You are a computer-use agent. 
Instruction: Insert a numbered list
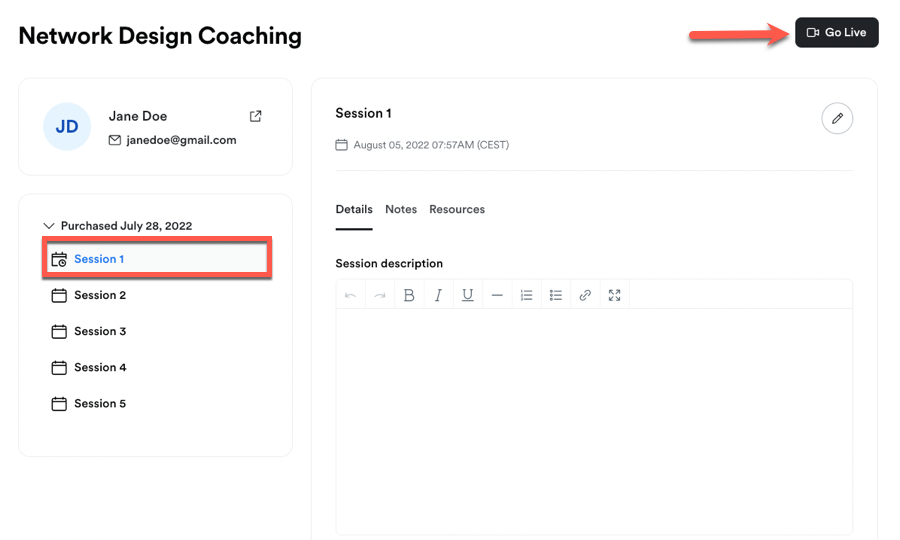(526, 295)
